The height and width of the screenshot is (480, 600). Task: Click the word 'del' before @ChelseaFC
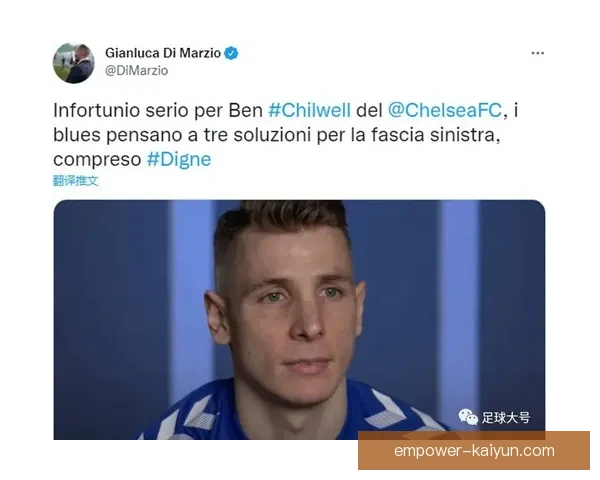[369, 110]
